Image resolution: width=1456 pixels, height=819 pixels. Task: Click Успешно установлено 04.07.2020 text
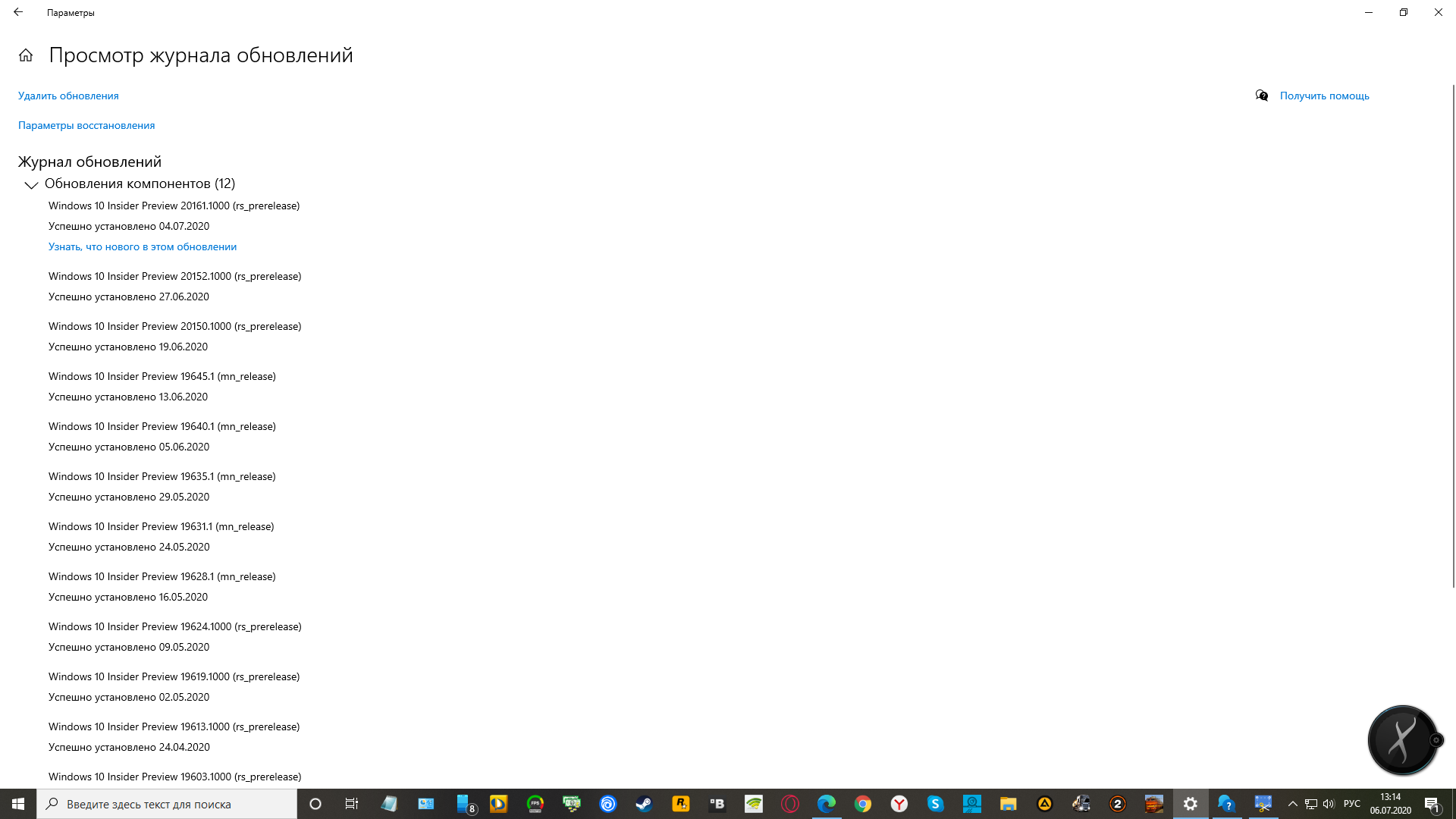[x=129, y=226]
